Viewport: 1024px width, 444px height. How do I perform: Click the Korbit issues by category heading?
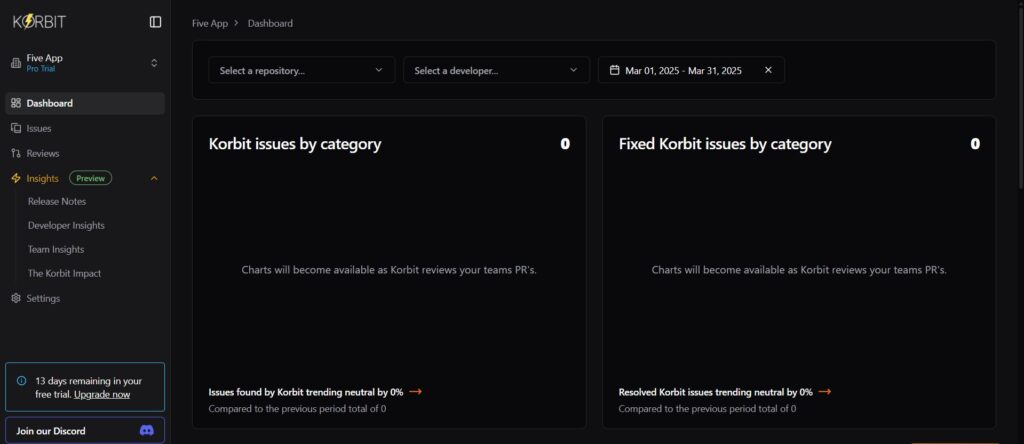[295, 144]
